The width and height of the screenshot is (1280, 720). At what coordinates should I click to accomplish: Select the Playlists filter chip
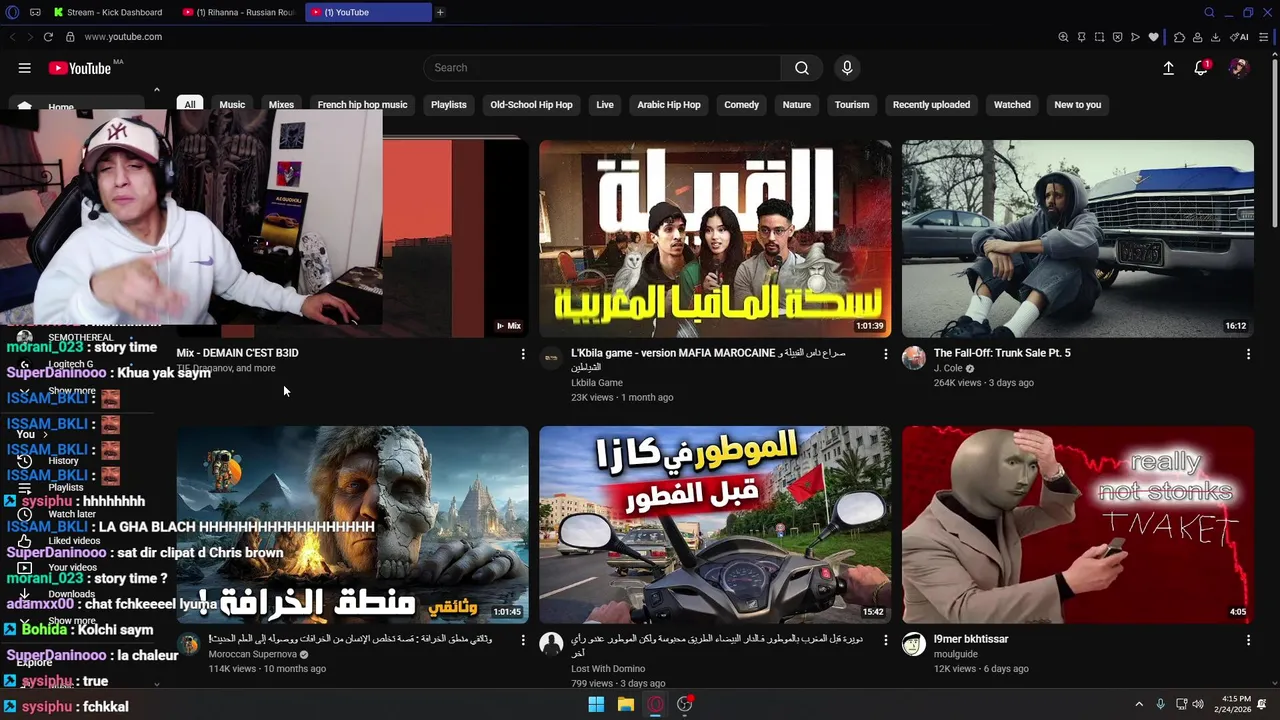pyautogui.click(x=449, y=104)
